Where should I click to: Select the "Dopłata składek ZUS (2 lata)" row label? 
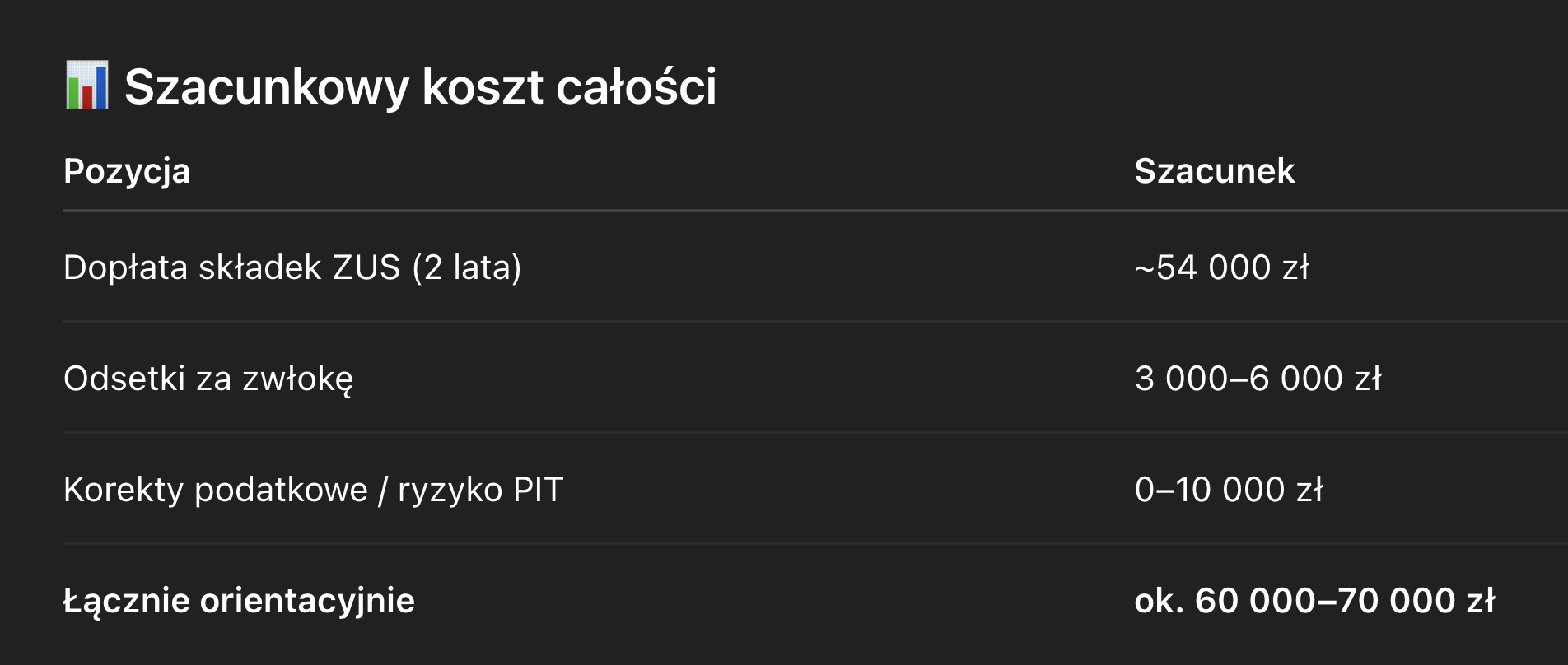pos(292,267)
